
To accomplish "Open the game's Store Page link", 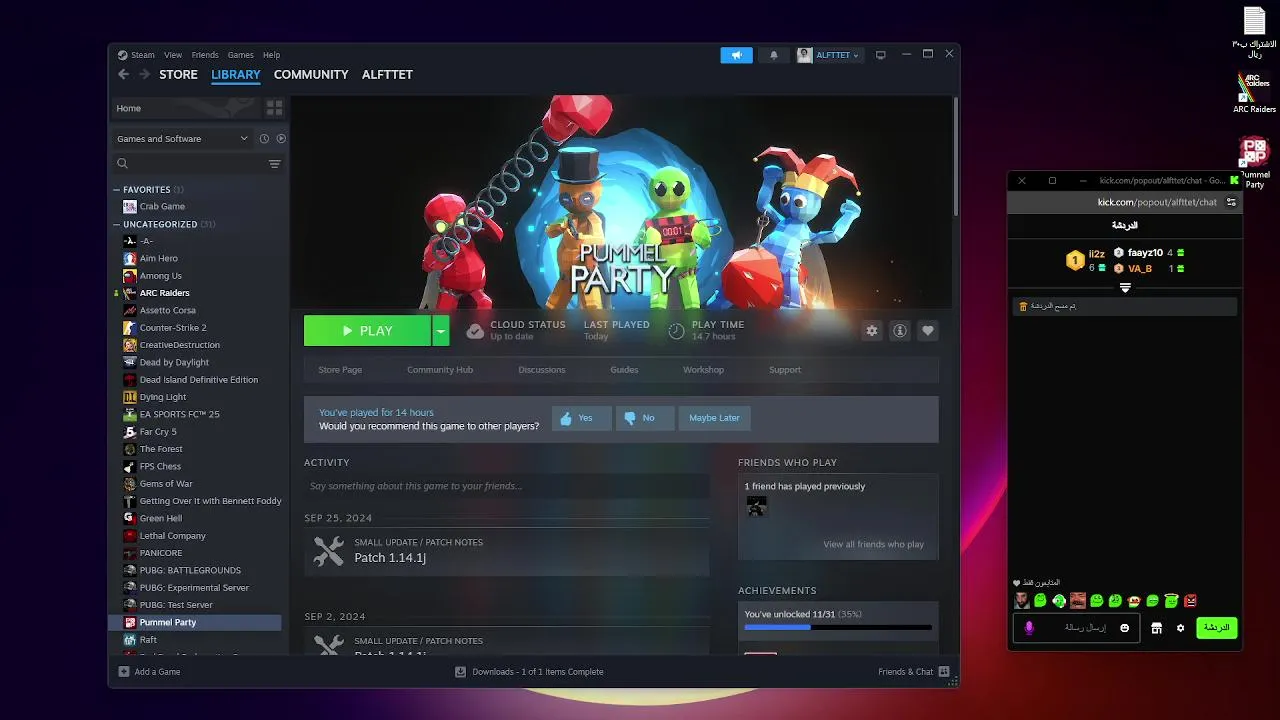I will point(340,370).
